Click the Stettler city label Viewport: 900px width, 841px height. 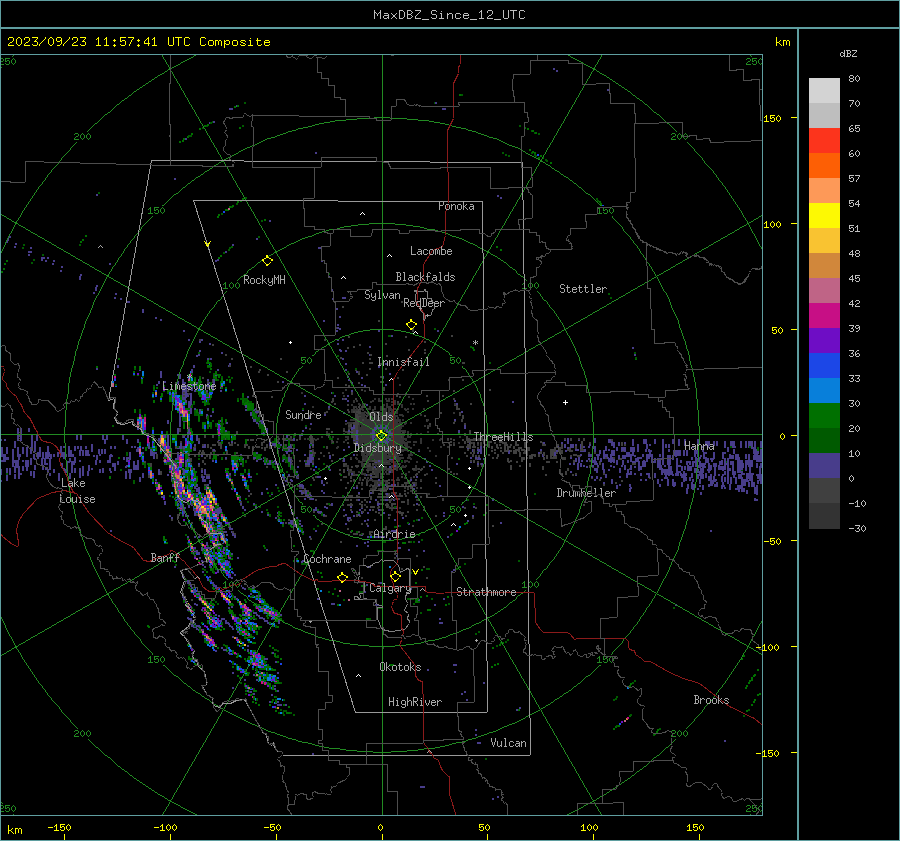pyautogui.click(x=583, y=289)
